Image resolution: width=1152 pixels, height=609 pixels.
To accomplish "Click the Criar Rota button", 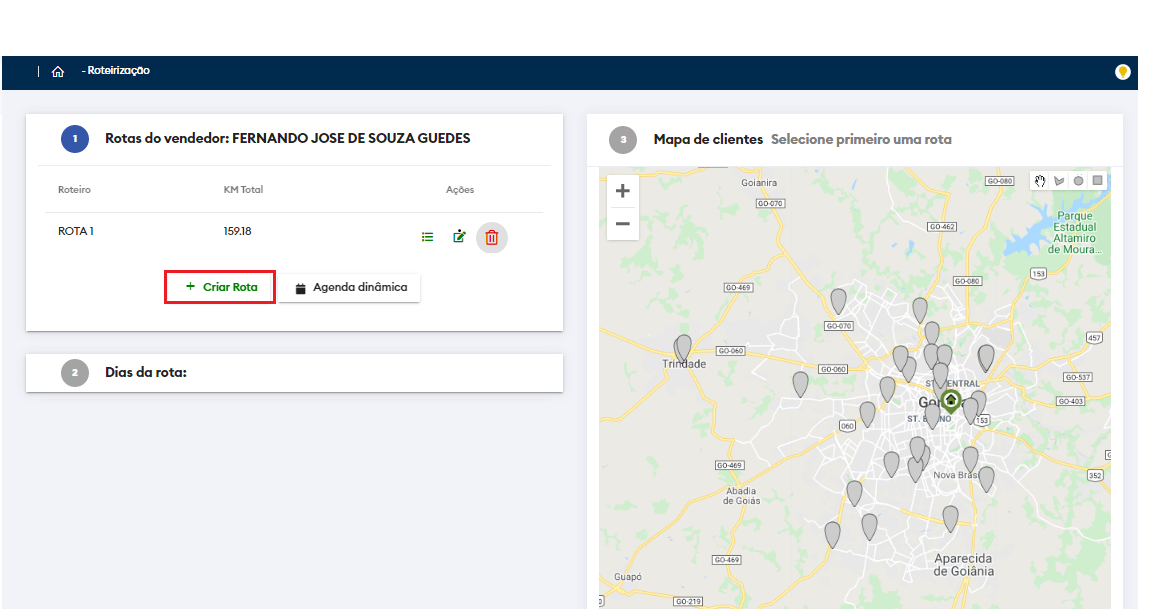I will point(221,287).
